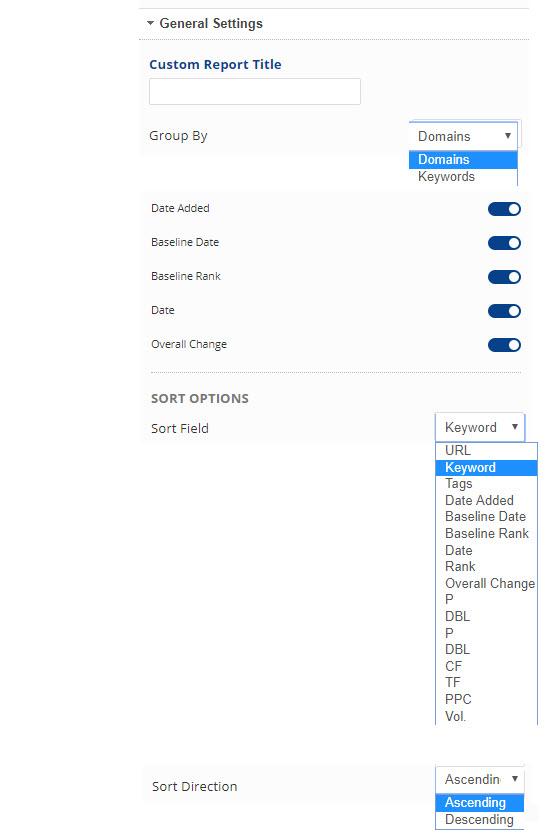This screenshot has height=837, width=552.
Task: Select Baseline Rank sort option
Action: [486, 533]
